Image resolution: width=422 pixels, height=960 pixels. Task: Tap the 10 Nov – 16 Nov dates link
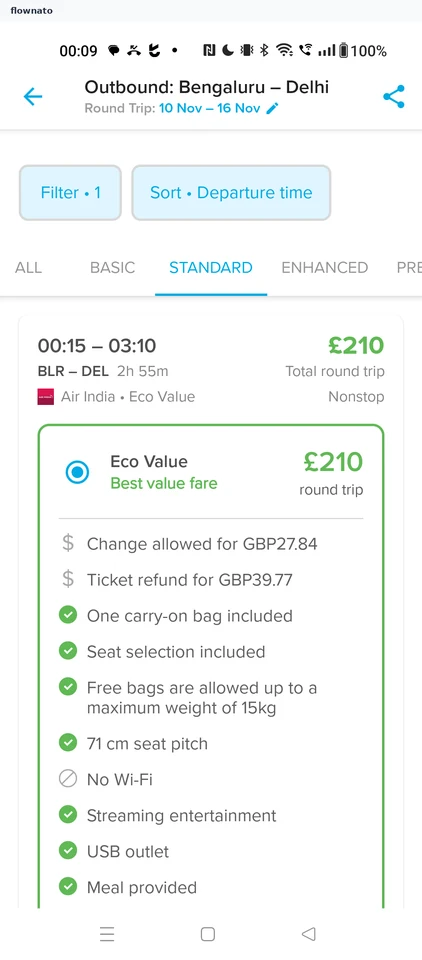210,108
